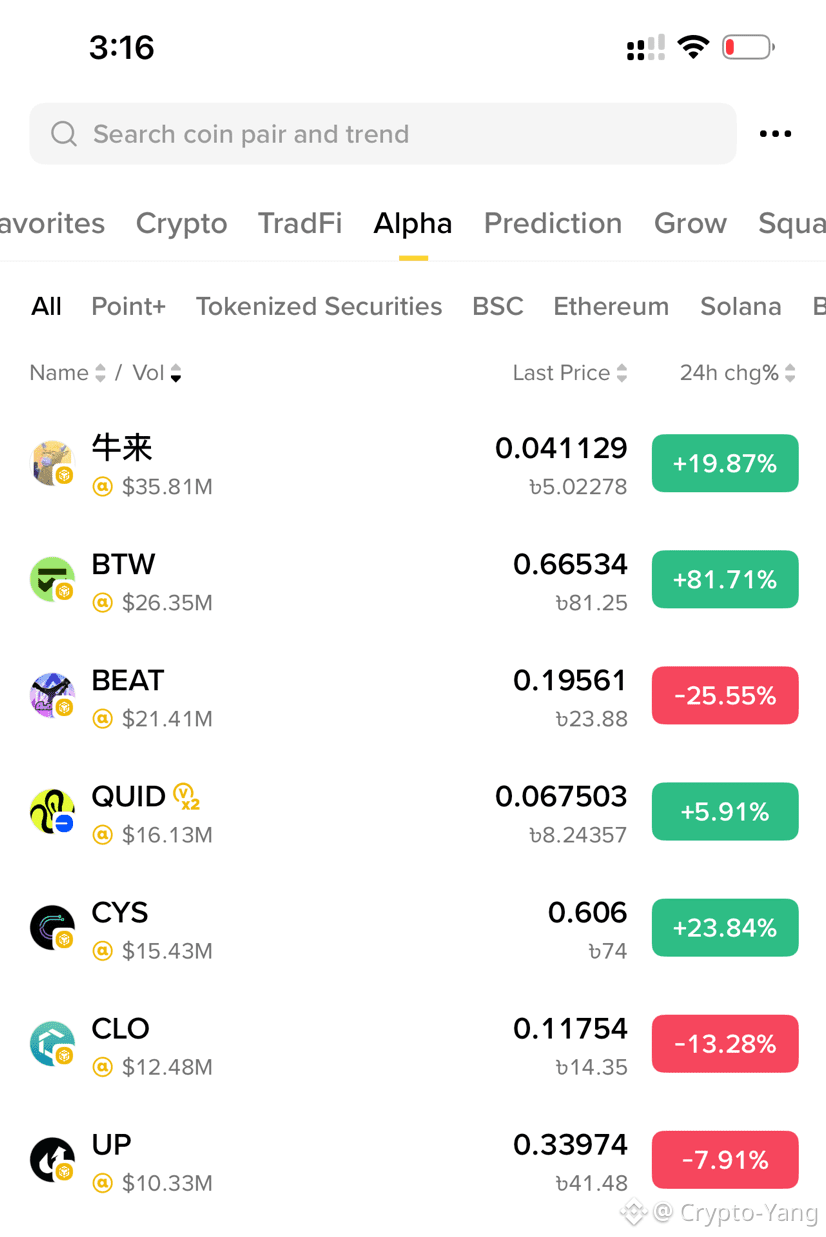The height and width of the screenshot is (1237, 826).
Task: Tap the -25.55% change button for BEAT
Action: pyautogui.click(x=725, y=695)
